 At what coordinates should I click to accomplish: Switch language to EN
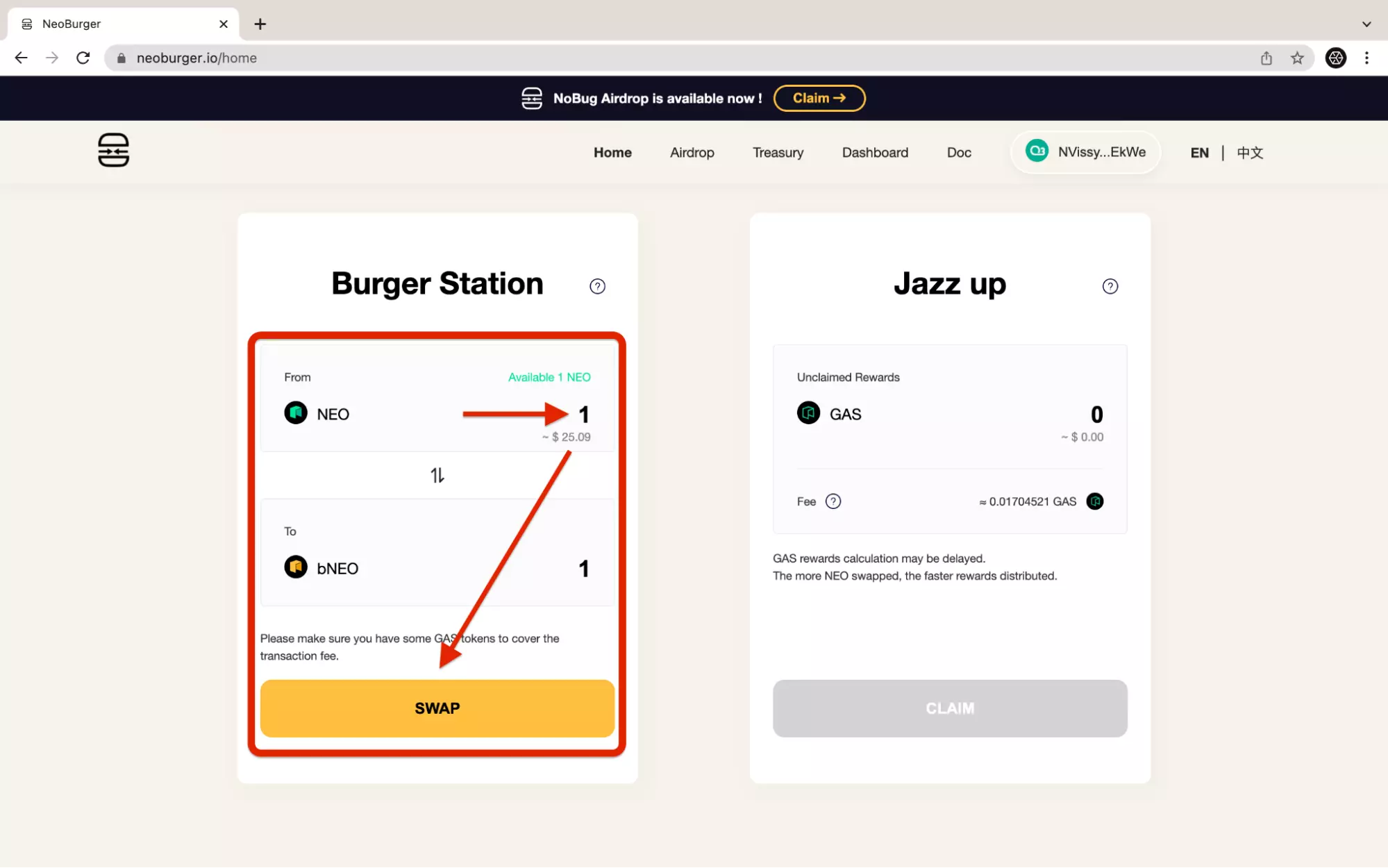[x=1199, y=153]
